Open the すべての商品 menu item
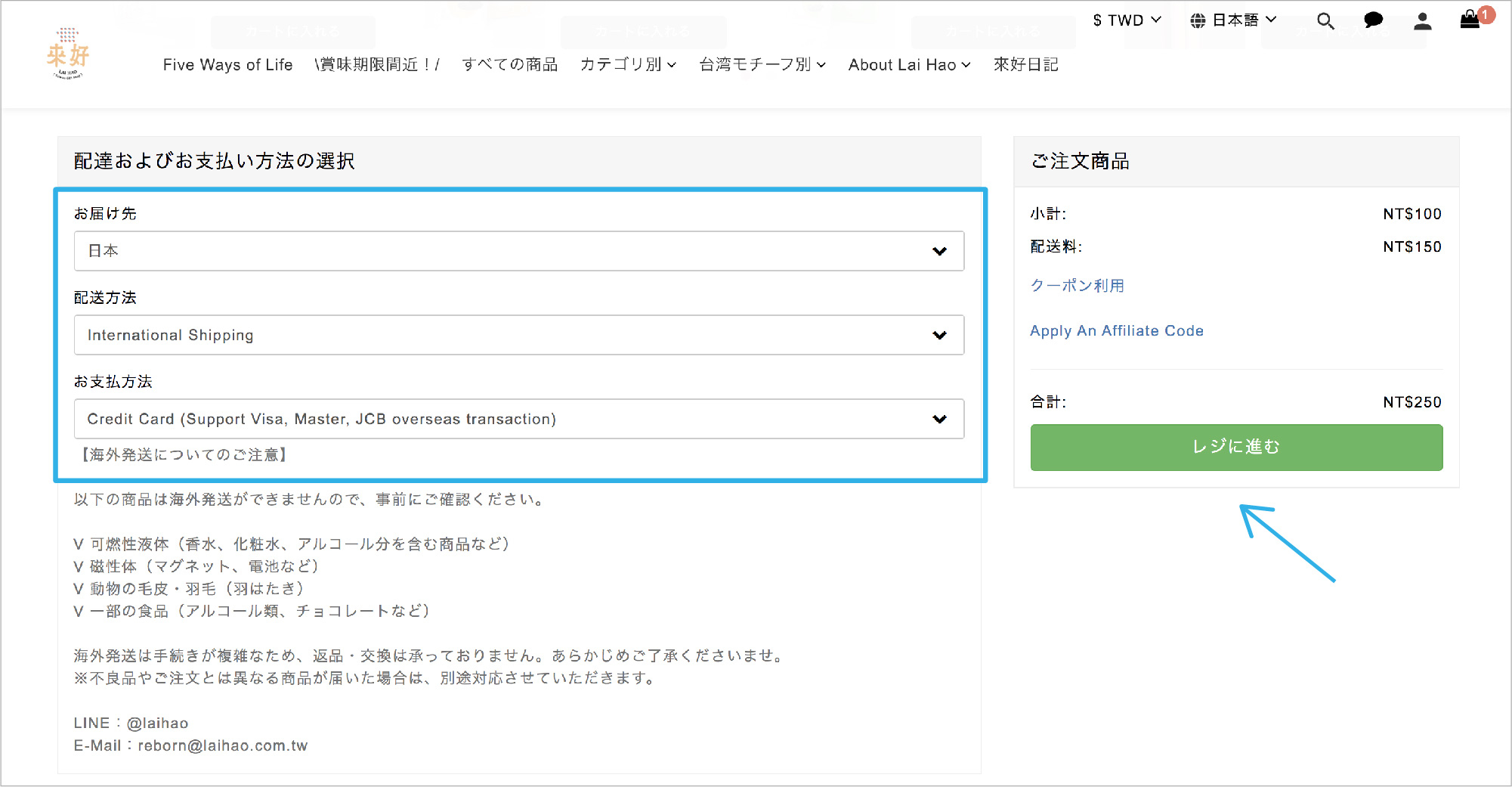 [x=509, y=65]
